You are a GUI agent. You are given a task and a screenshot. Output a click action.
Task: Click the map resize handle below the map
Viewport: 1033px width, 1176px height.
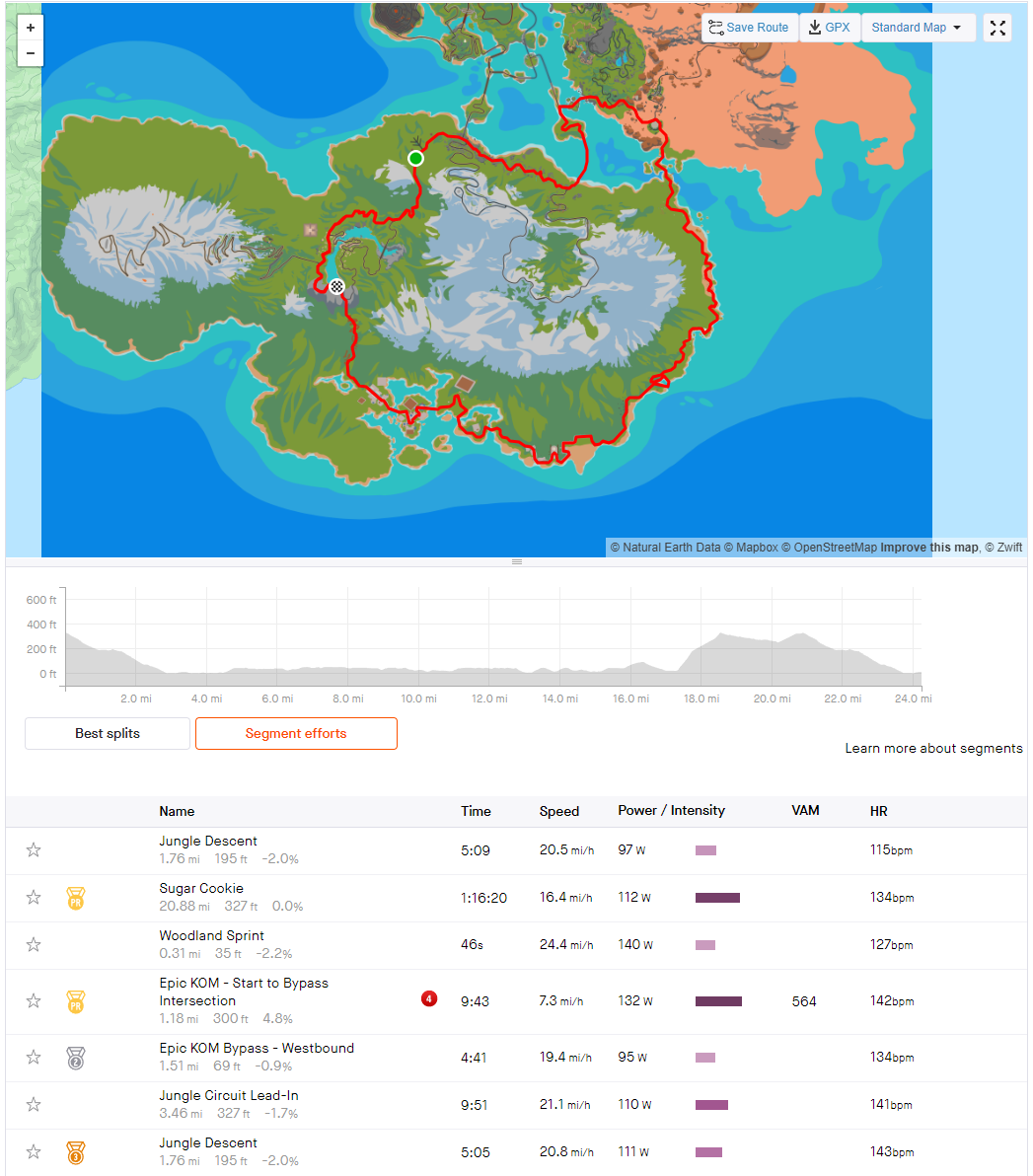[x=517, y=561]
